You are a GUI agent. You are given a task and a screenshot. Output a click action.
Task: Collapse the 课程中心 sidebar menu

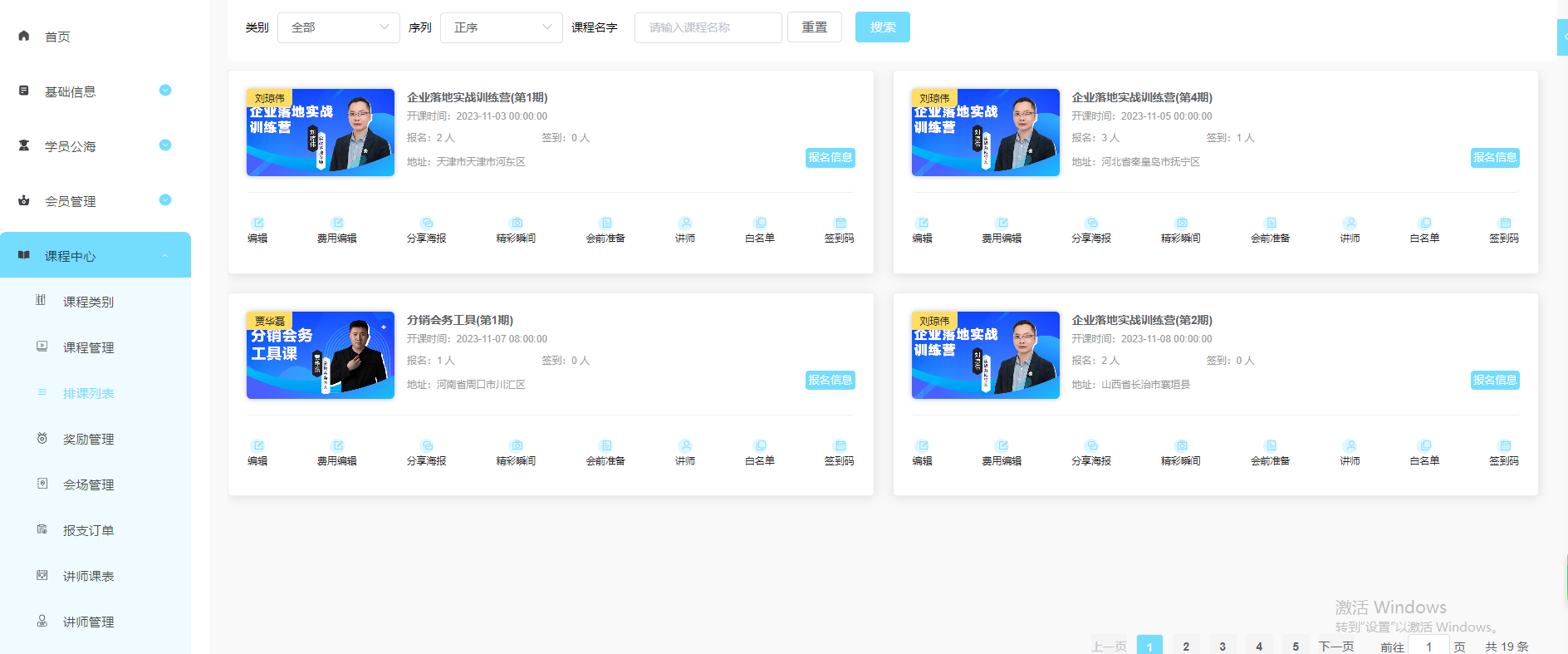96,255
